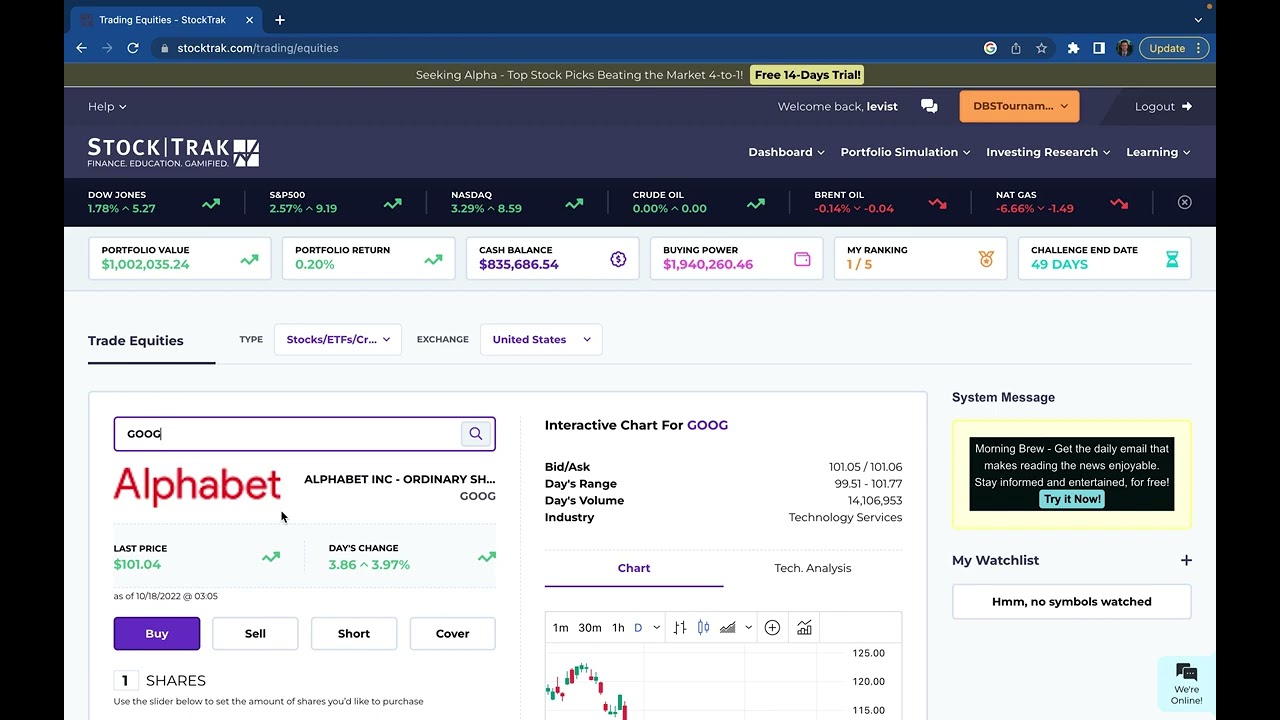Reload the page with the refresh icon
Viewport: 1280px width, 720px height.
tap(133, 48)
